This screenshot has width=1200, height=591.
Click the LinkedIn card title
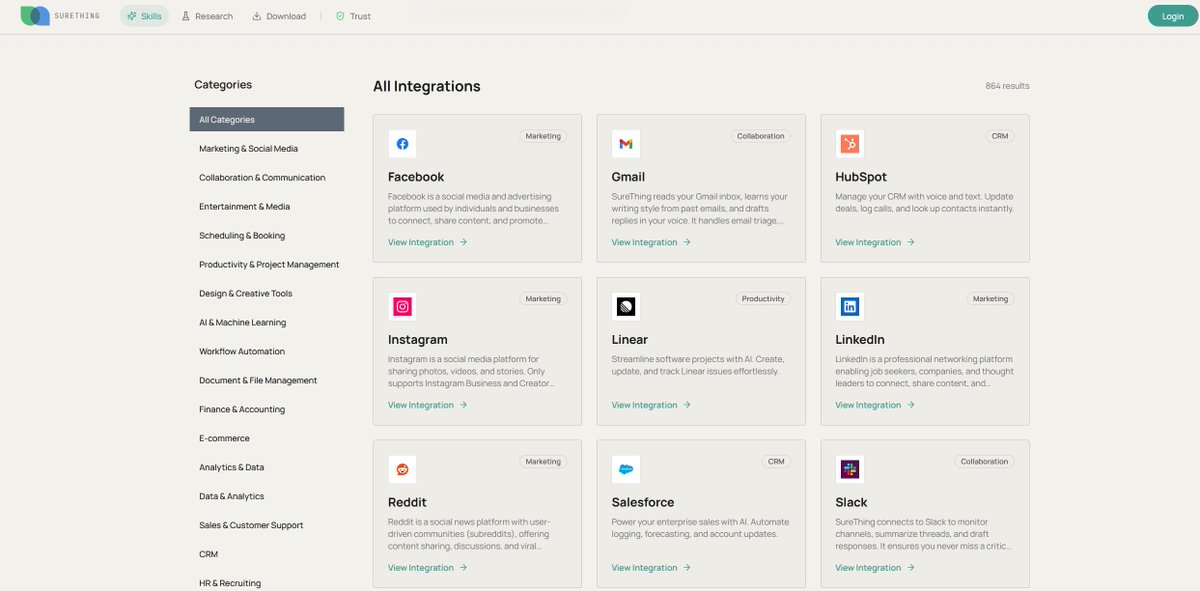coord(860,340)
